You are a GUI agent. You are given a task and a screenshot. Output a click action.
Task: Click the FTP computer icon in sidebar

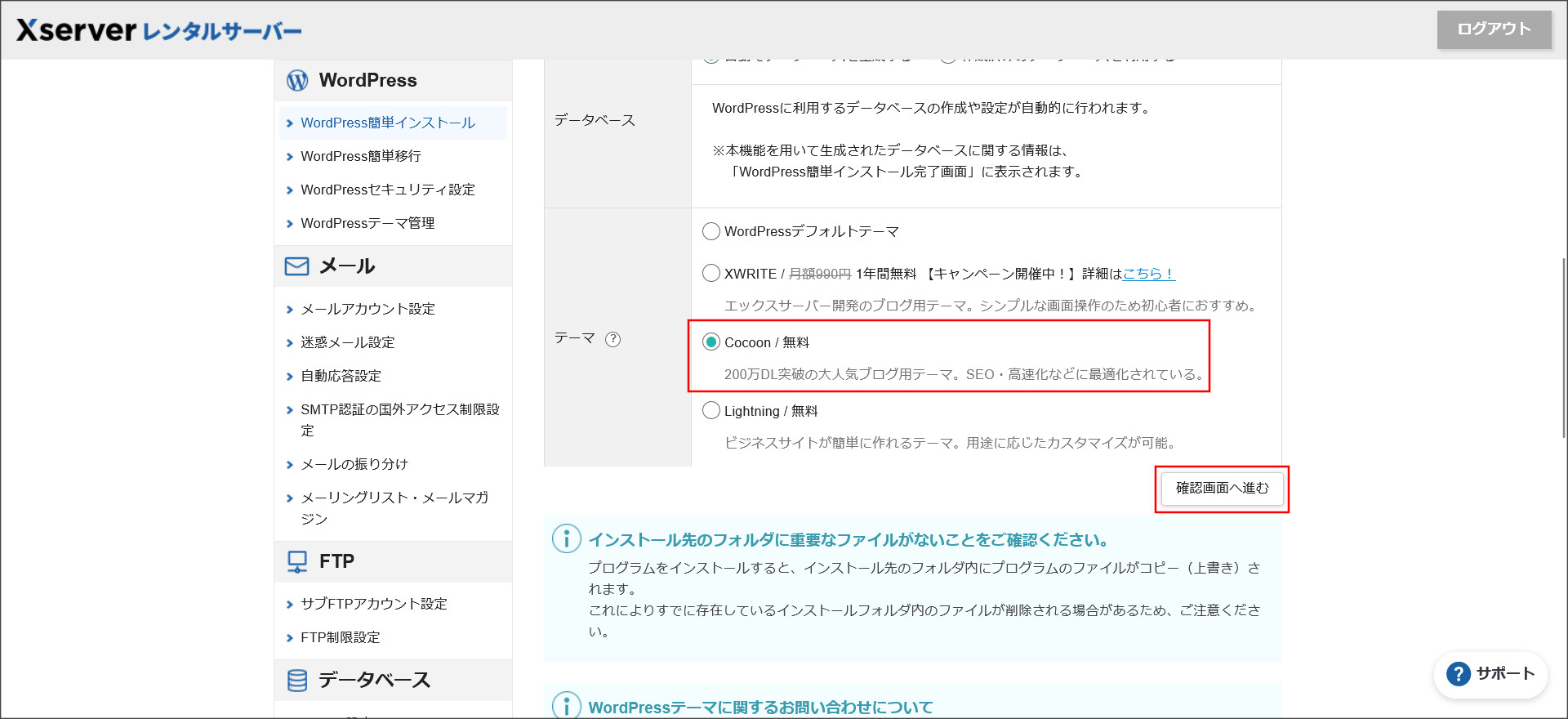(297, 561)
